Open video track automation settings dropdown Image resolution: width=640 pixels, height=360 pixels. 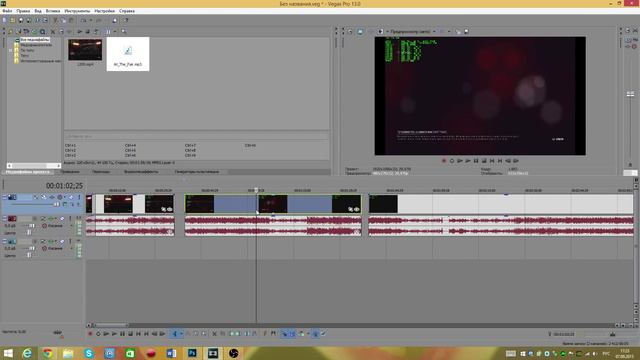click(64, 197)
